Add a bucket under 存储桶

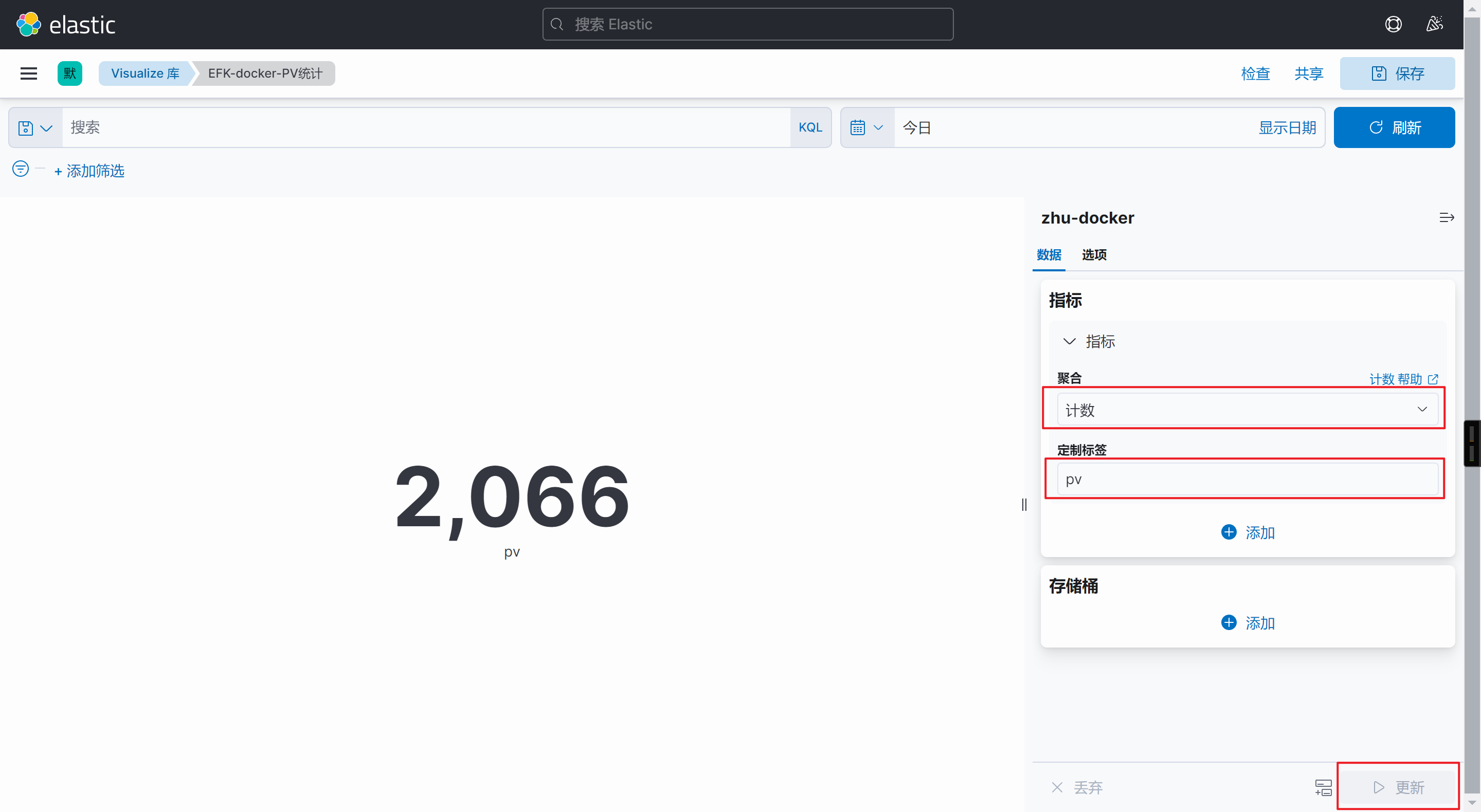[x=1247, y=623]
